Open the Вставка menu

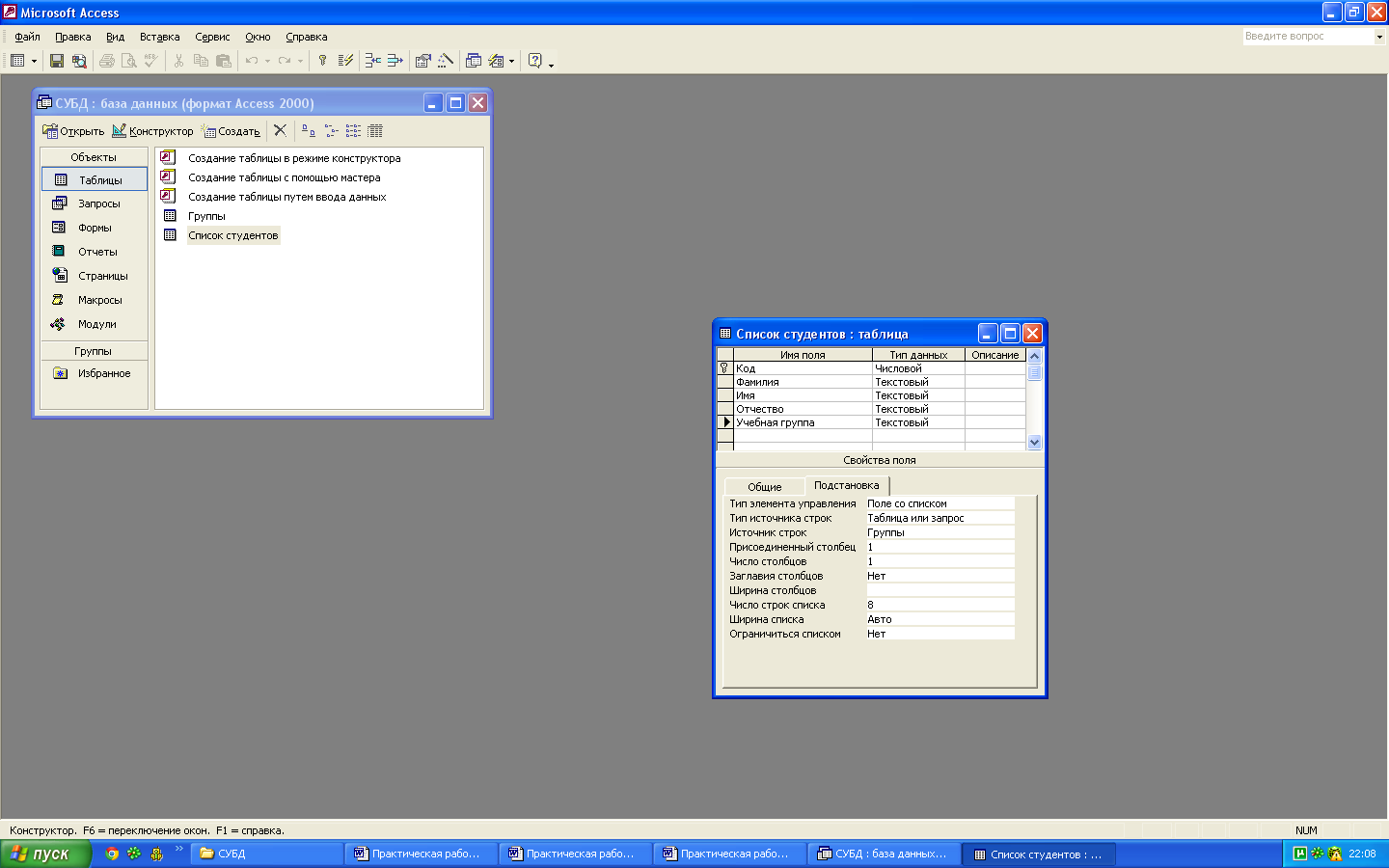click(x=159, y=37)
